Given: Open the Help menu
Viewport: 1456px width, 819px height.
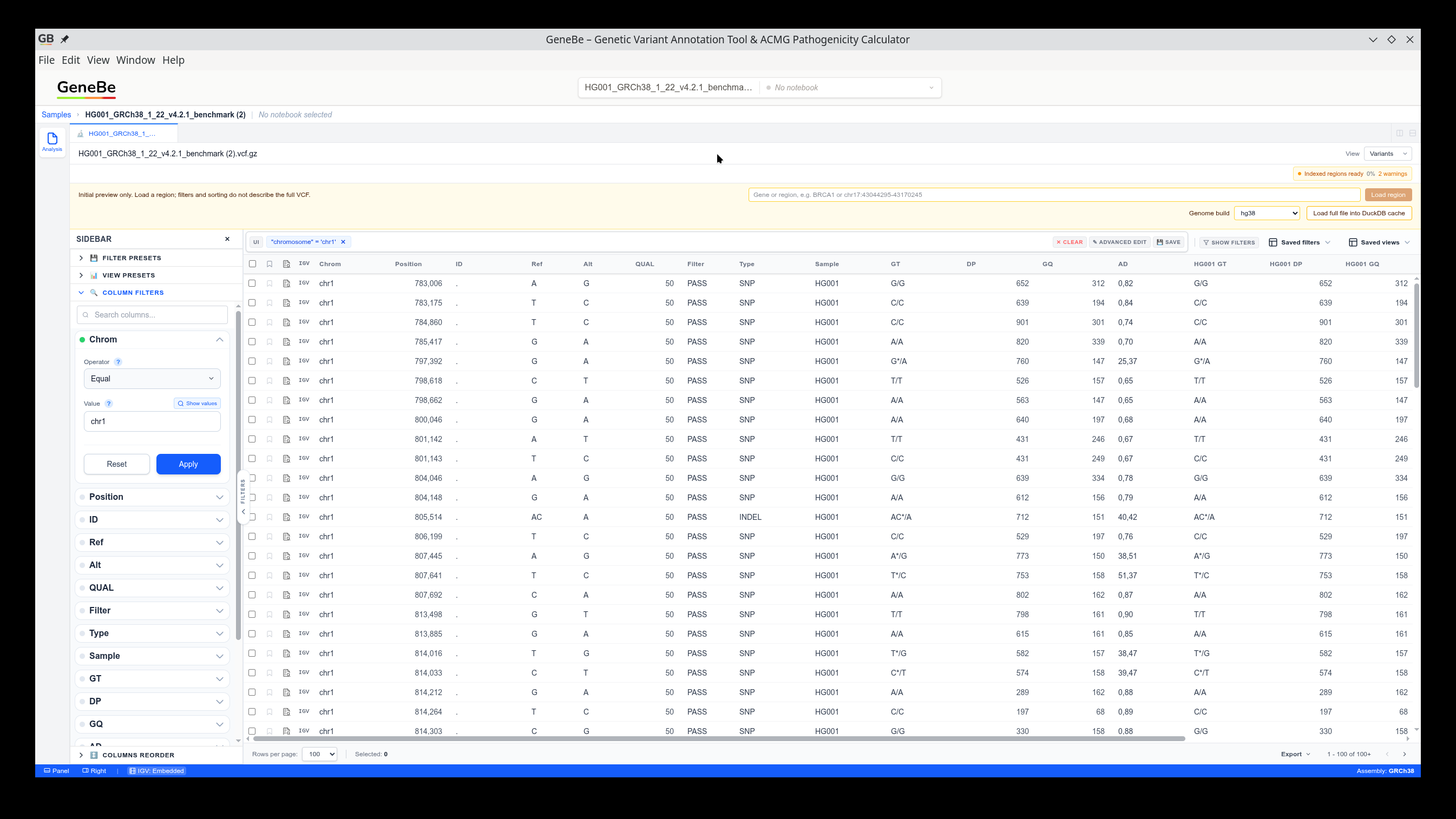Looking at the screenshot, I should (x=174, y=60).
